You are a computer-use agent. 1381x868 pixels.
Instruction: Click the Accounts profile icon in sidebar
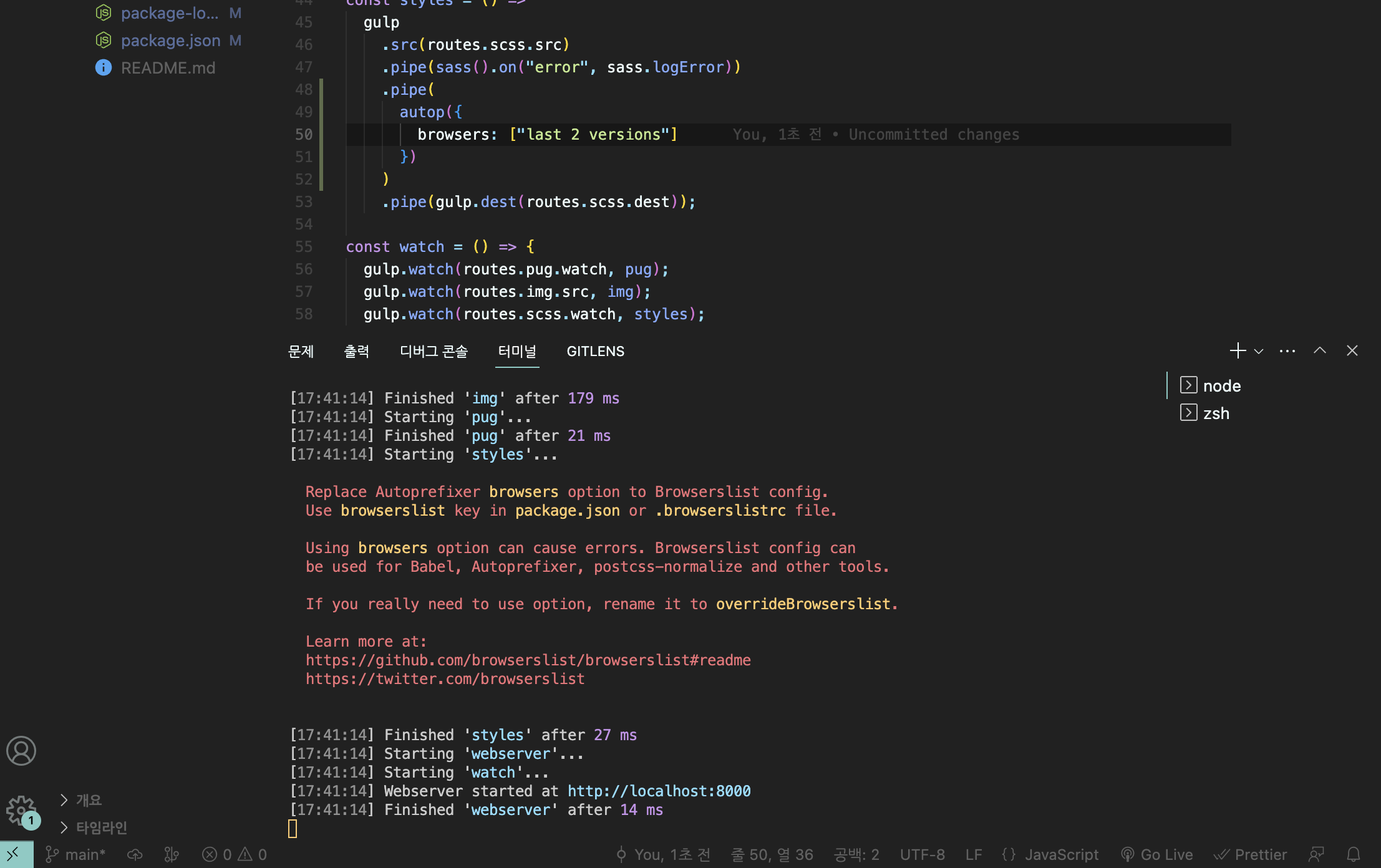click(21, 751)
